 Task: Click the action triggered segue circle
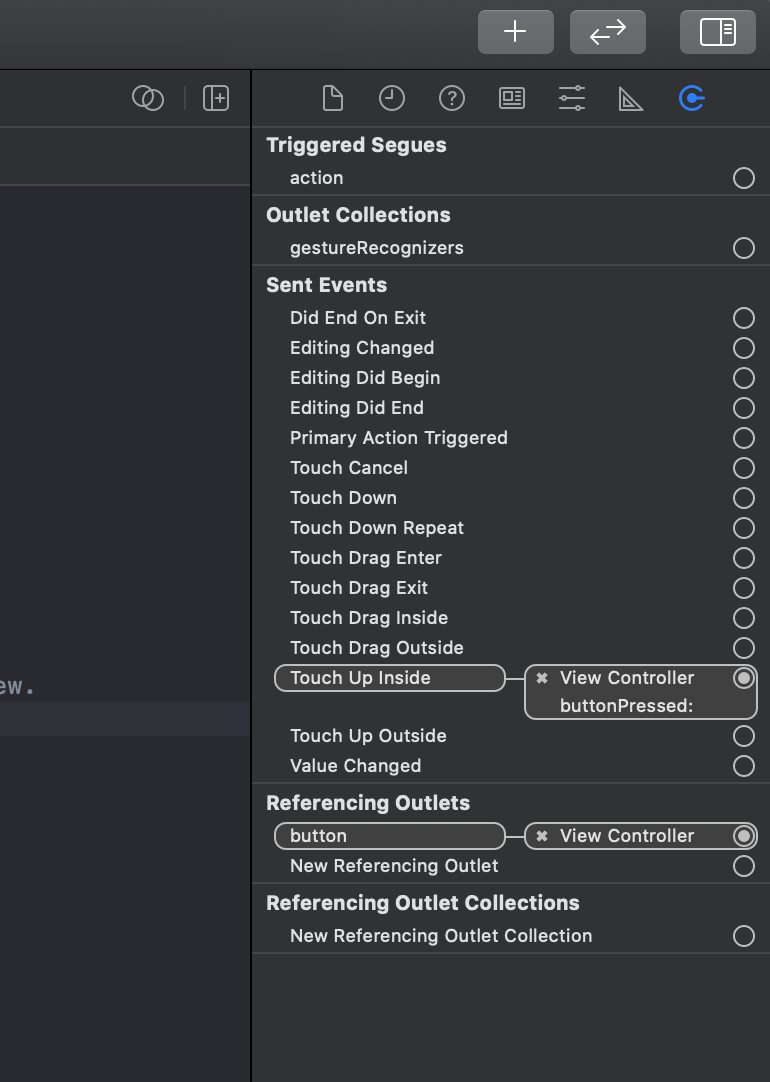[x=743, y=178]
